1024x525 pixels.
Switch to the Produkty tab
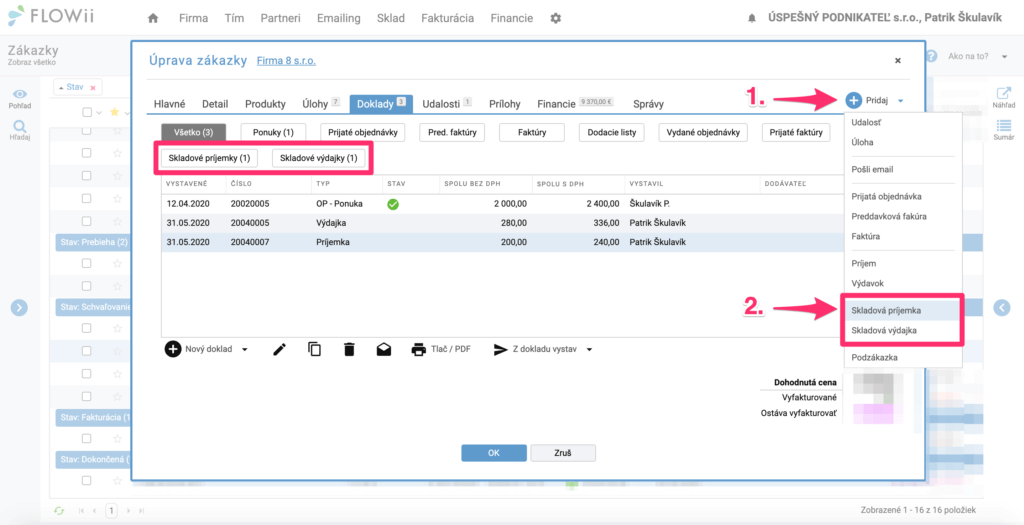tap(265, 104)
